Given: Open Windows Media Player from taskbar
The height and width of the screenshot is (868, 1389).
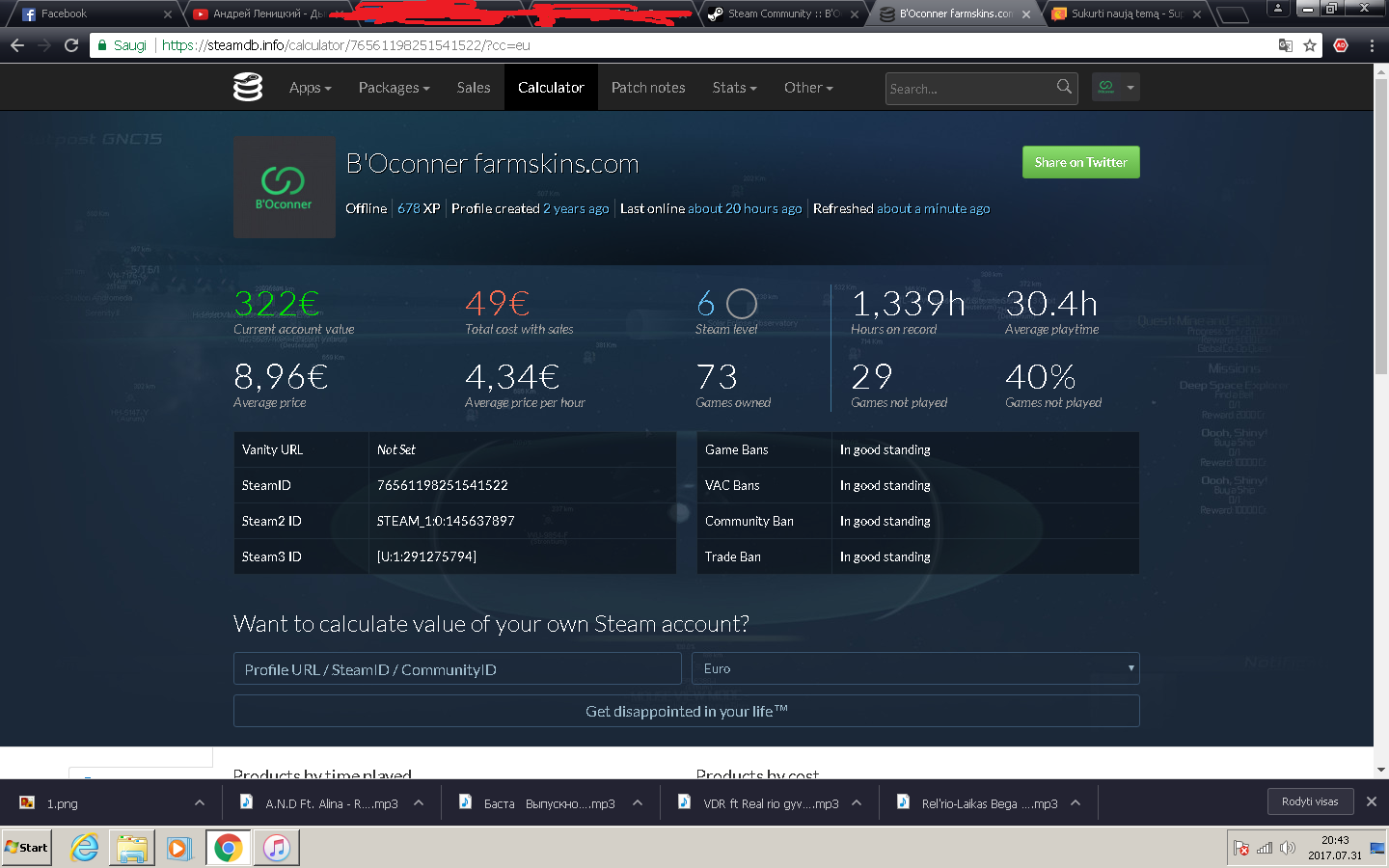Looking at the screenshot, I should (x=179, y=848).
